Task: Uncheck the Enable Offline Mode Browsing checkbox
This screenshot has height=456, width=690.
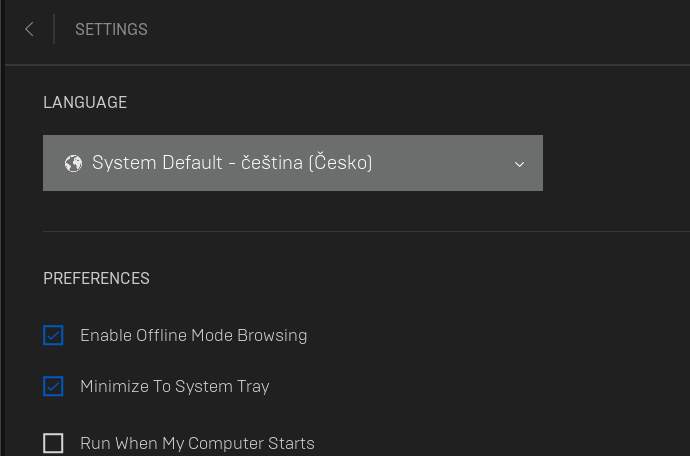Action: (53, 335)
